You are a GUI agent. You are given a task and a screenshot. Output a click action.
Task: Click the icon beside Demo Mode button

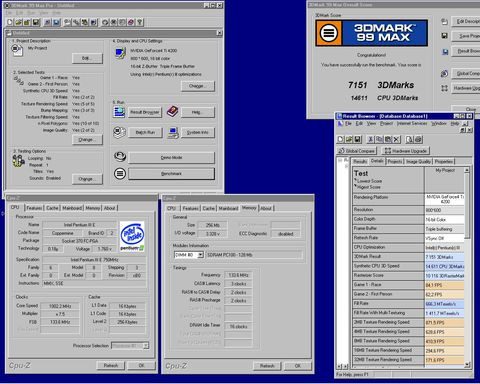point(120,157)
